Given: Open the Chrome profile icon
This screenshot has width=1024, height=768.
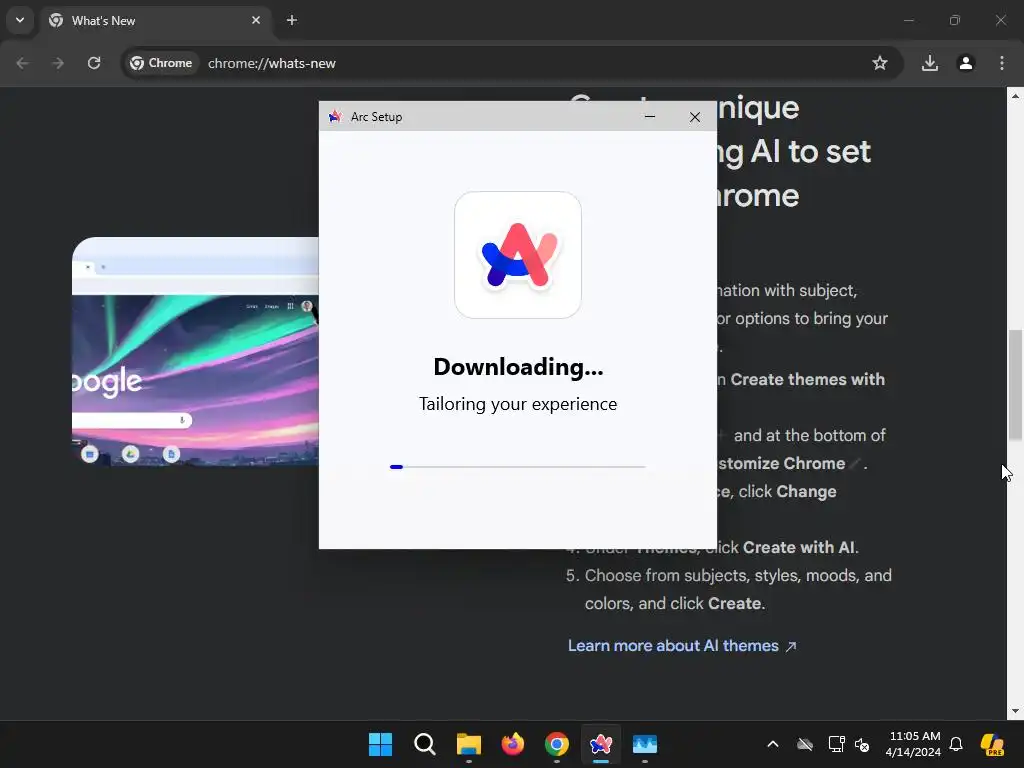Looking at the screenshot, I should click(x=966, y=63).
